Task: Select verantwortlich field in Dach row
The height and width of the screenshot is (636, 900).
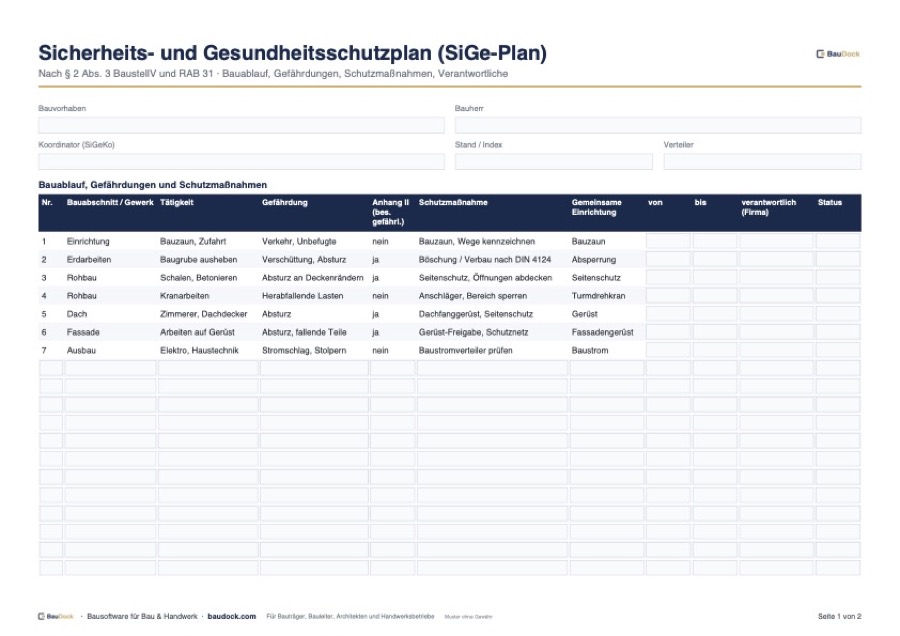Action: (776, 314)
